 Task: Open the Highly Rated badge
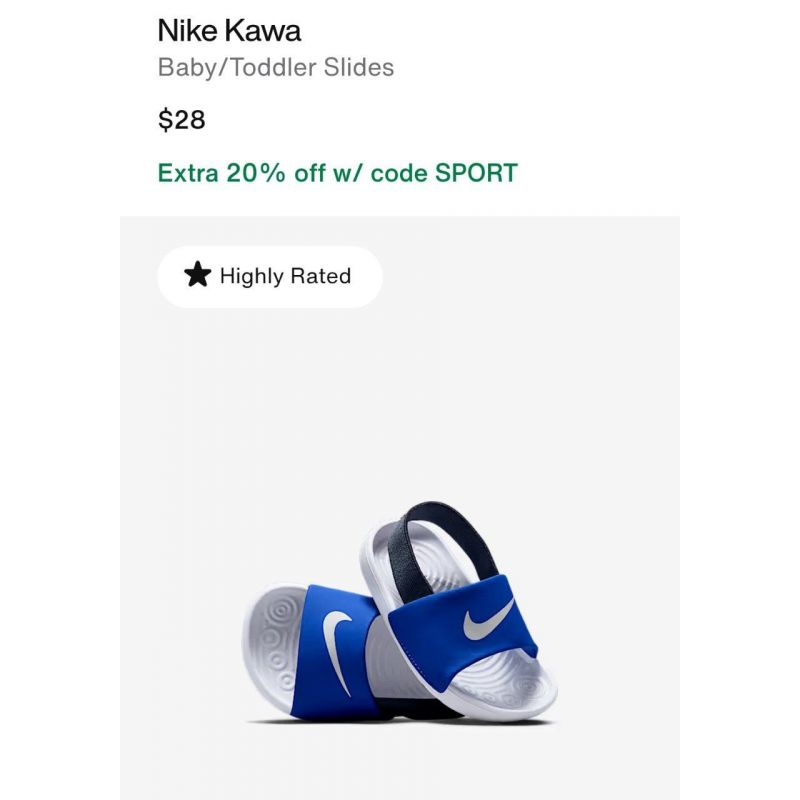click(270, 277)
